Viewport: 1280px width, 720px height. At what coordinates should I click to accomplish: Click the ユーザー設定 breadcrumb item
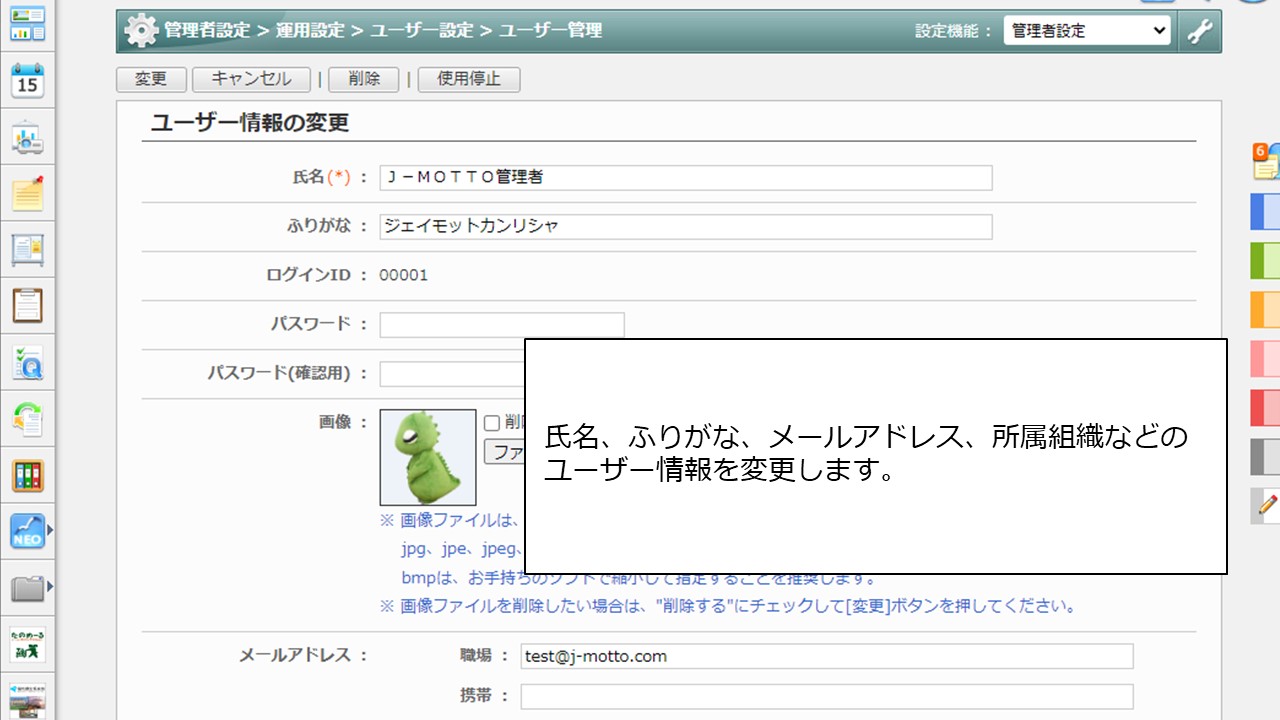421,31
